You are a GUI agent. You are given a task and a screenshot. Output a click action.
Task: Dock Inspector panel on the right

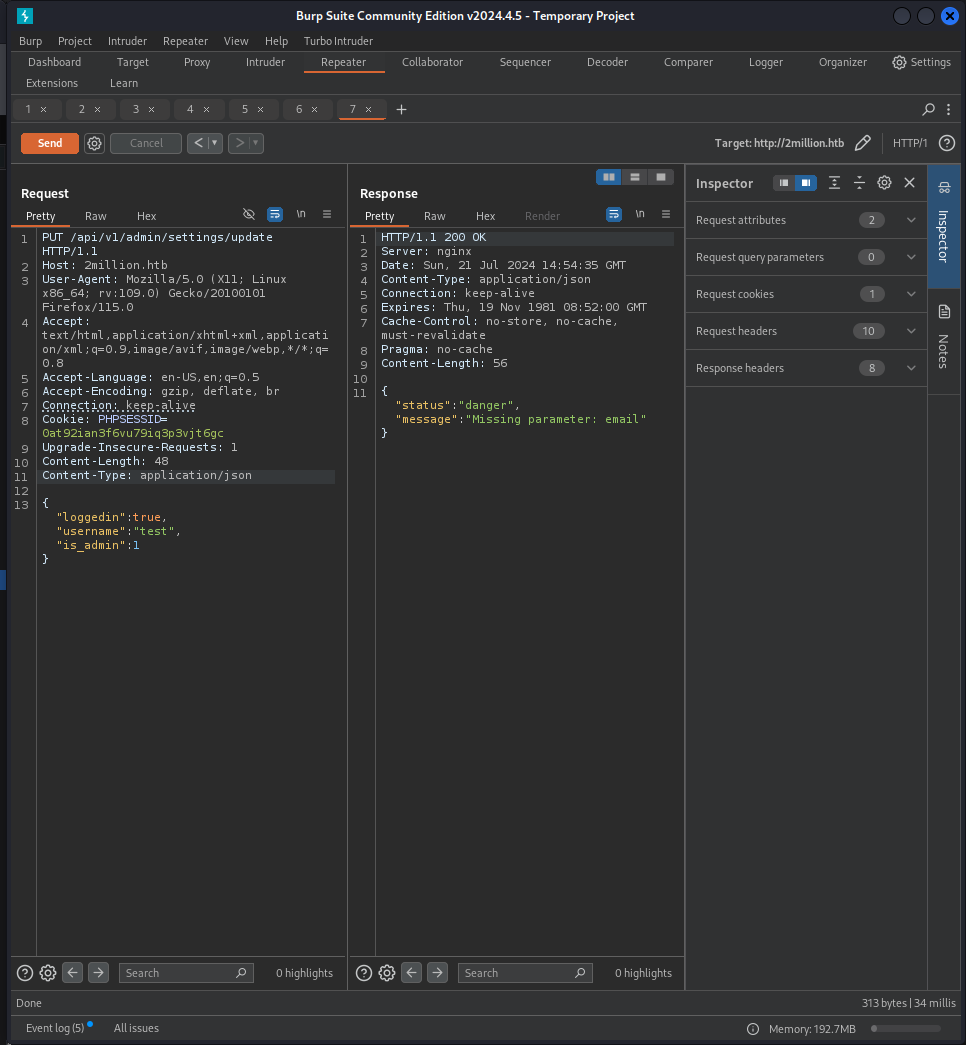click(x=806, y=183)
